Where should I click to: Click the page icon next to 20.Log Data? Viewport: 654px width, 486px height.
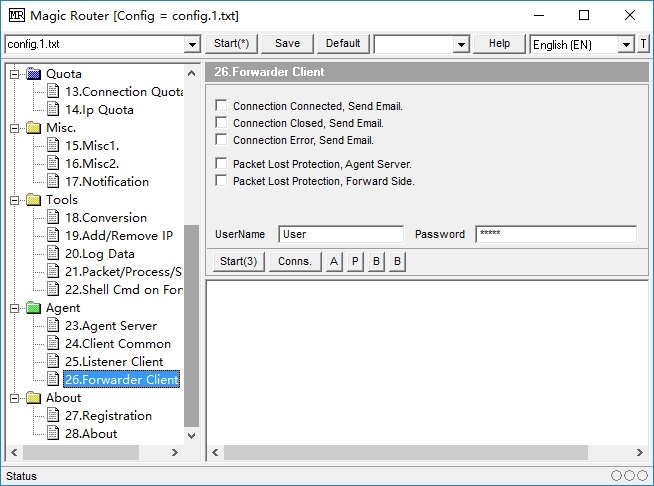pos(53,253)
